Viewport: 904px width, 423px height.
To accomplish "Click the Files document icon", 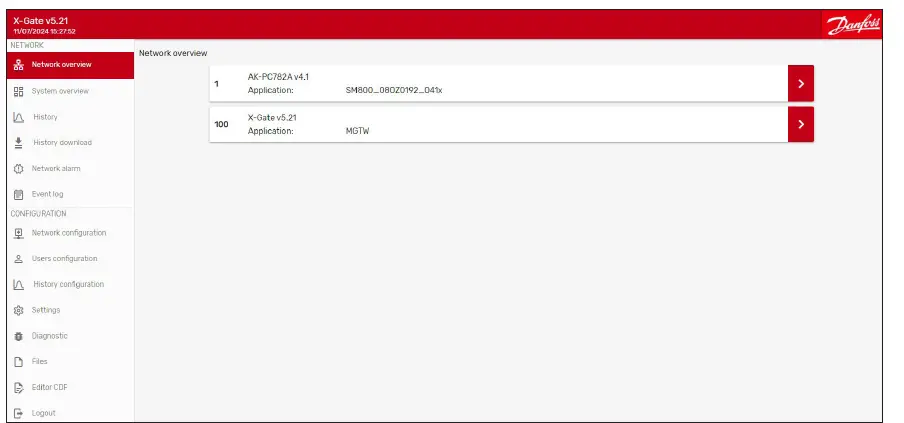I will coord(18,362).
